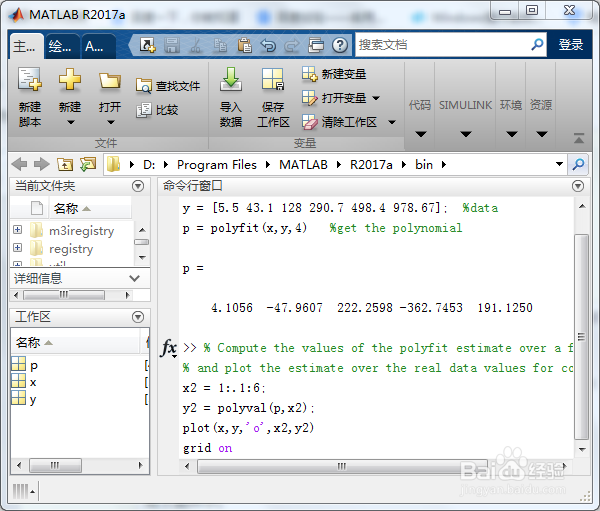This screenshot has height=511, width=600.
Task: Sort Workspace by Name (名称) column
Action: (76, 342)
